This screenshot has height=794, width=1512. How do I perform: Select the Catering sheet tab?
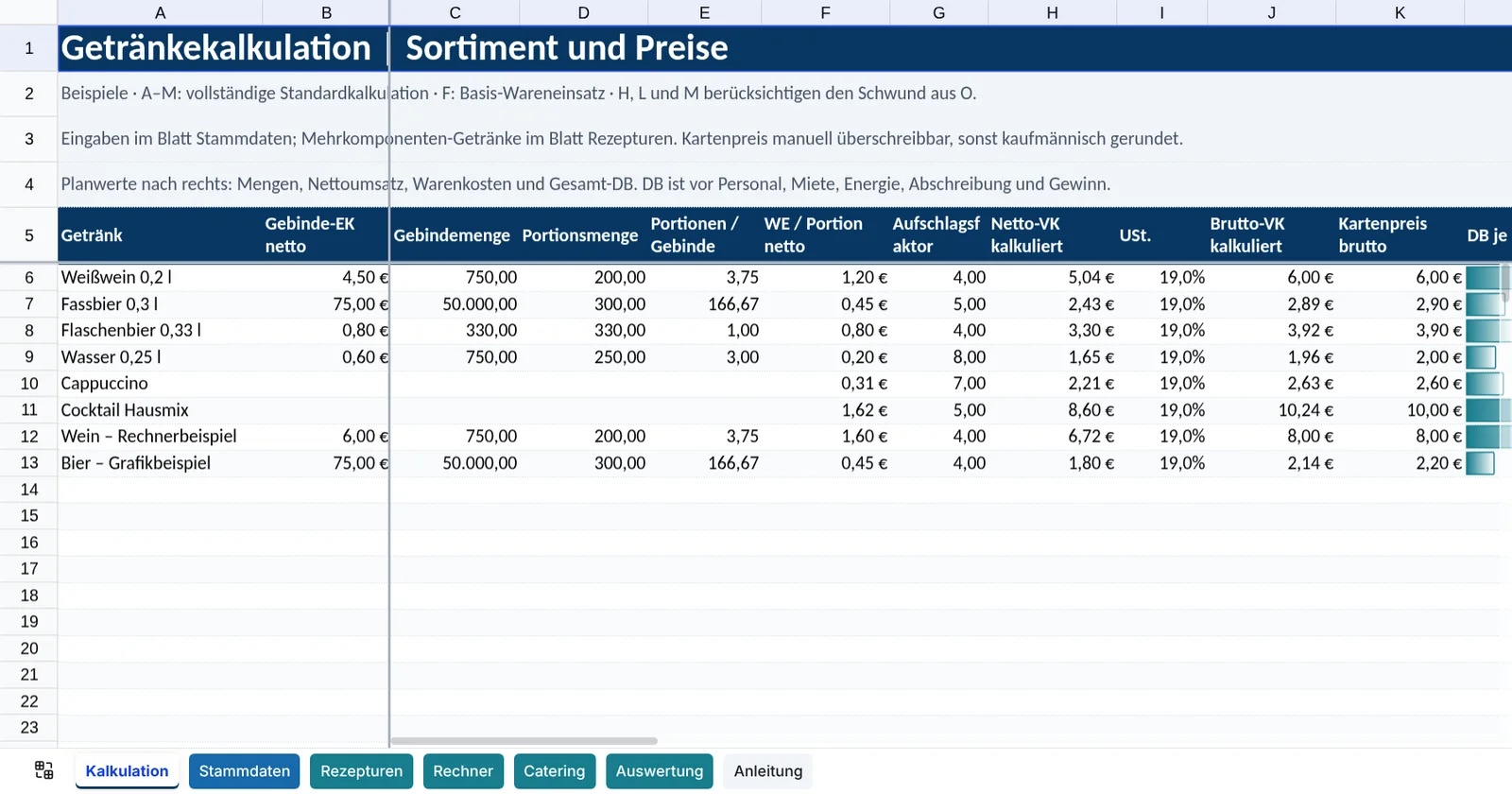[555, 771]
